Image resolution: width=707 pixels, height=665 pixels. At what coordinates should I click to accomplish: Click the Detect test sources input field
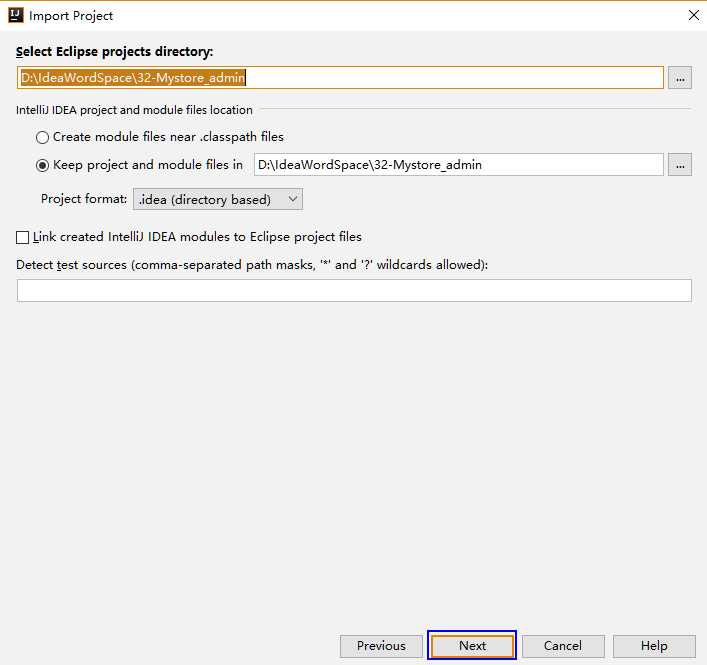click(x=354, y=290)
